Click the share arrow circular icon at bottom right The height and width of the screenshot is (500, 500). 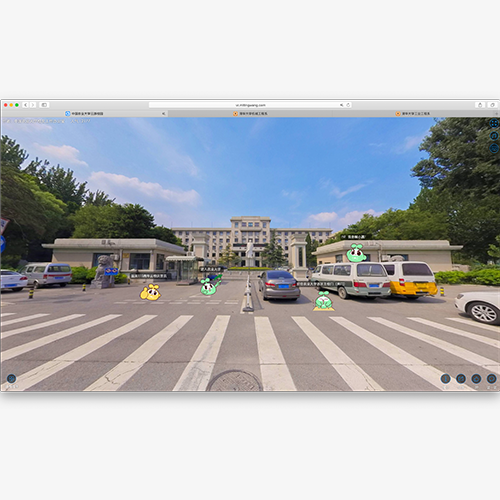tap(461, 379)
